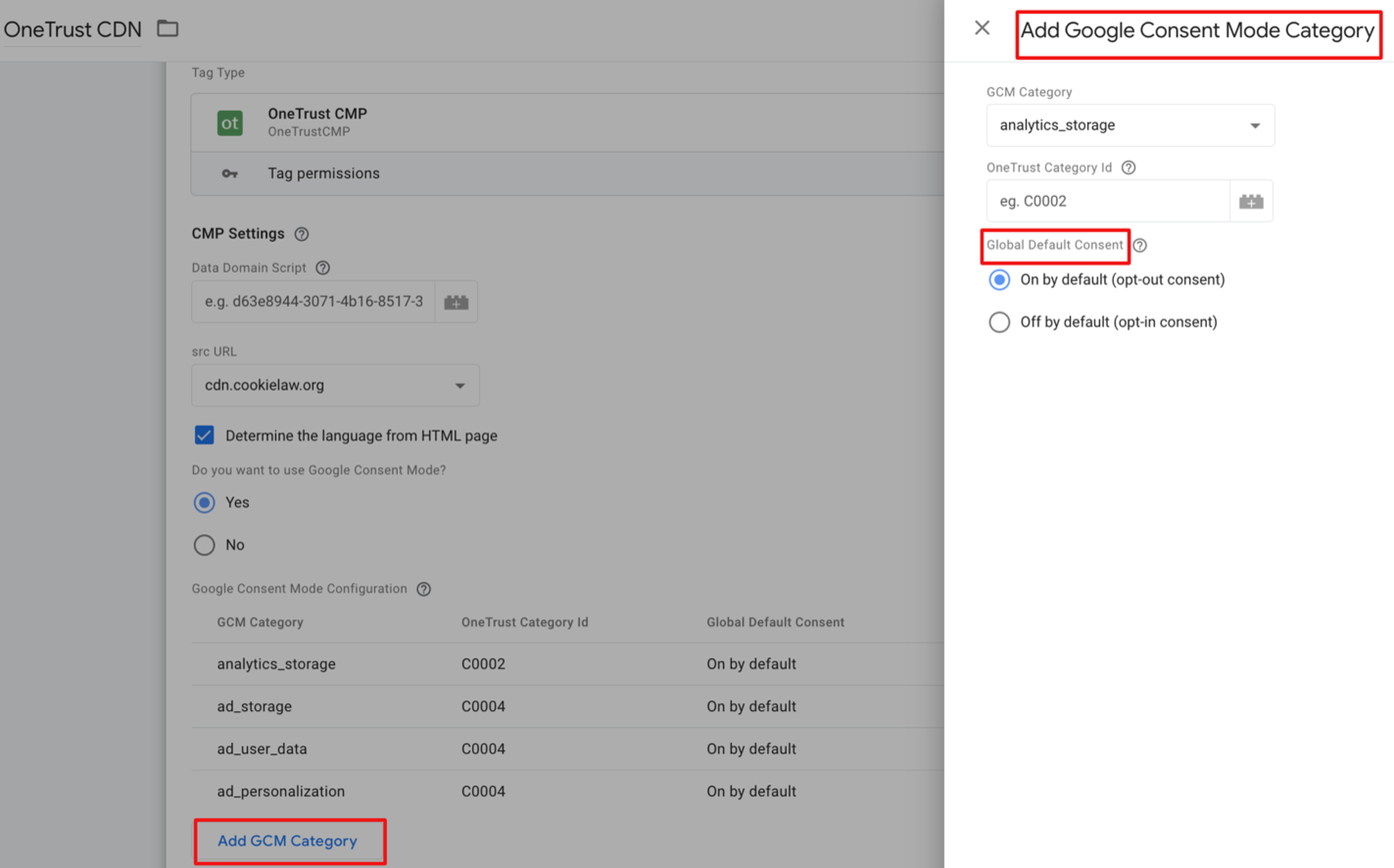The height and width of the screenshot is (868, 1394).
Task: Open help icon beside OneTrust Category Id
Action: (x=1128, y=168)
